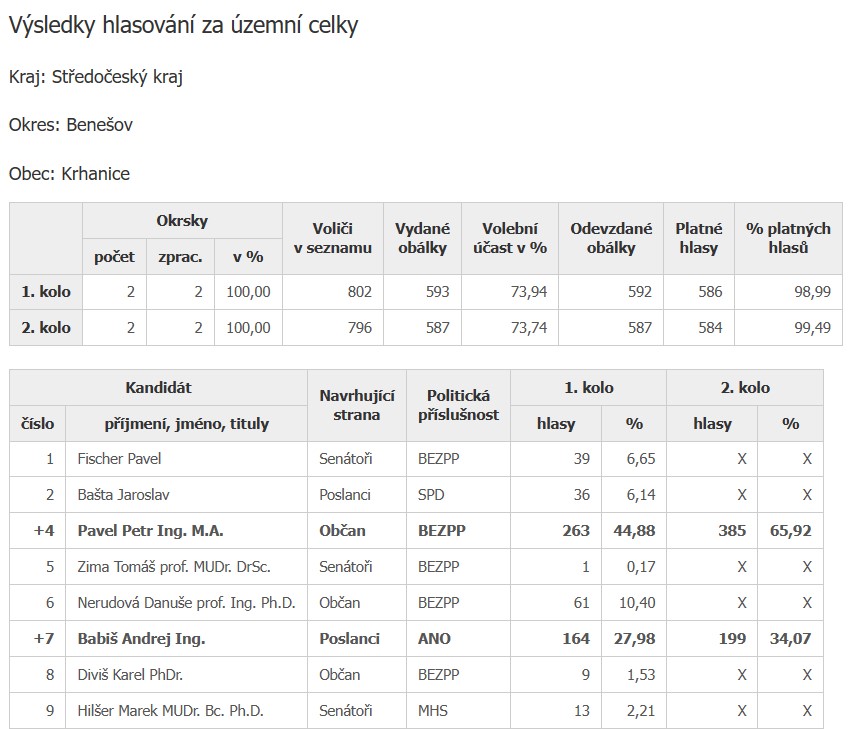
Task: Click candidate name 'Pavel Petr Ing. M.A.'
Action: pyautogui.click(x=151, y=530)
